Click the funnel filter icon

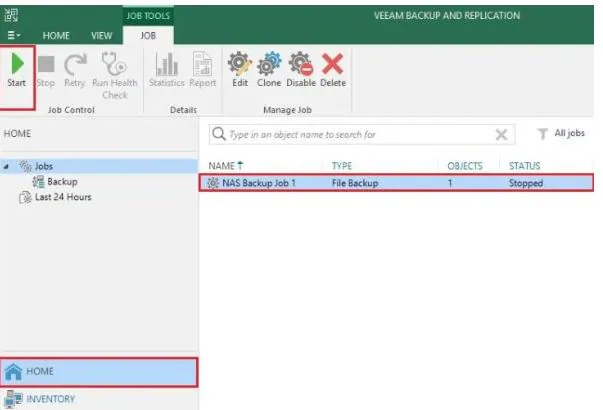click(542, 134)
